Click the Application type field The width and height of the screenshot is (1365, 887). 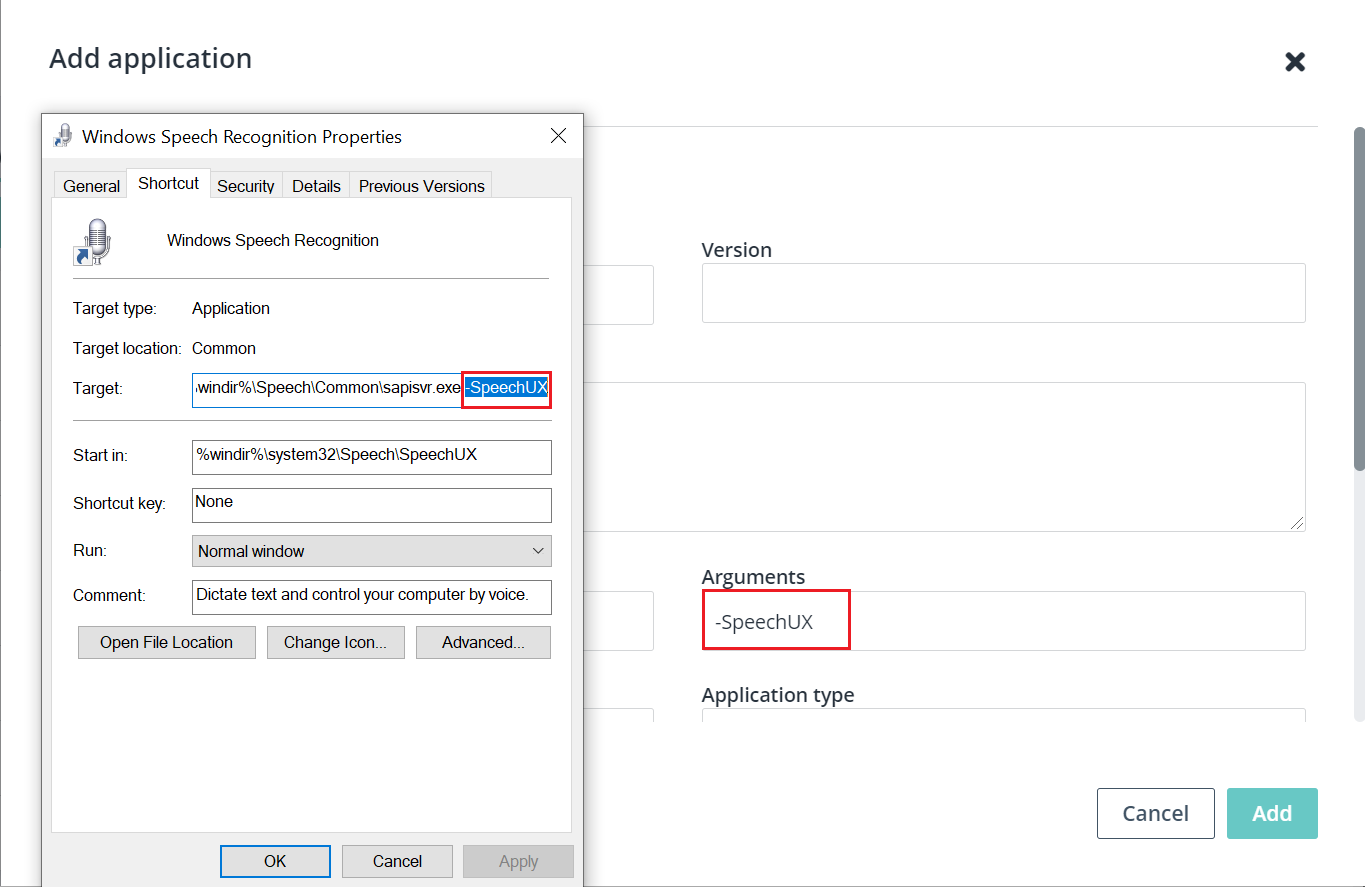pyautogui.click(x=1003, y=716)
